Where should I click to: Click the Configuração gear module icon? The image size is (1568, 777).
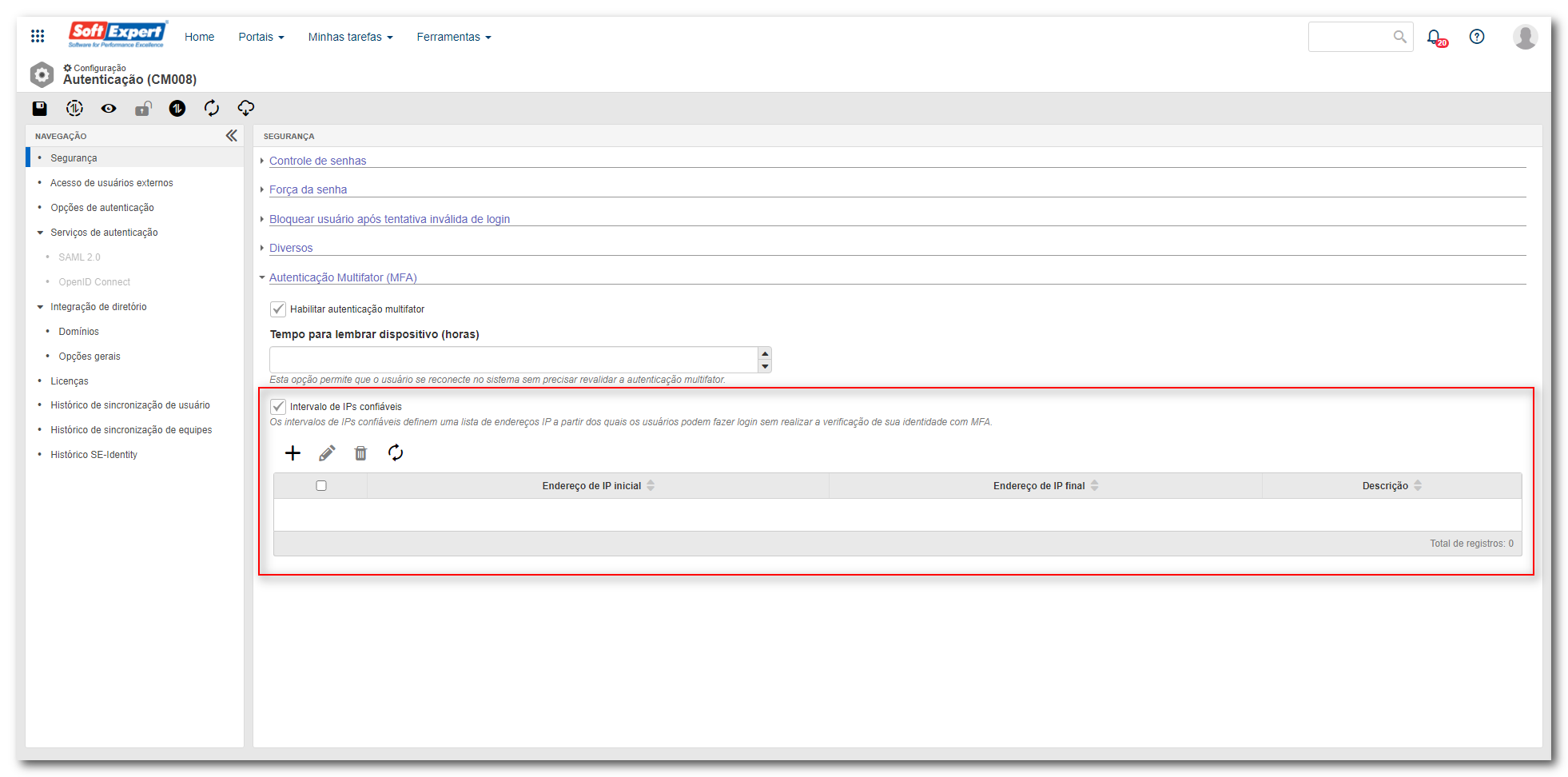(42, 75)
